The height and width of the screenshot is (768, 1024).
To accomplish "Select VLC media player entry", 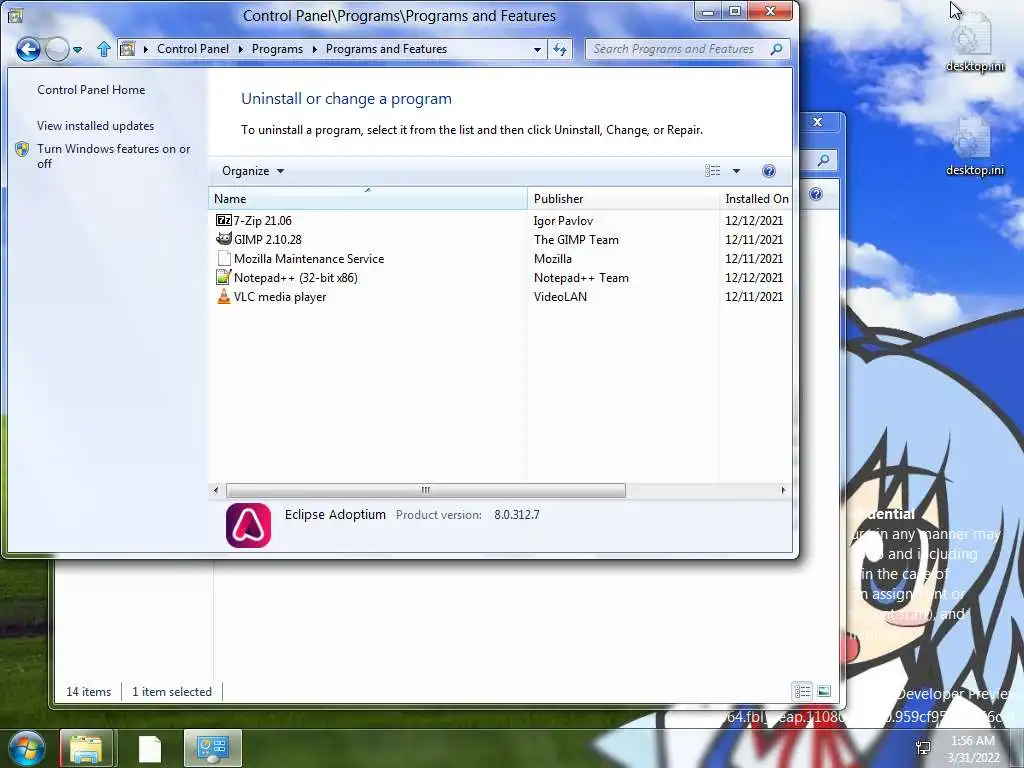I will click(280, 296).
